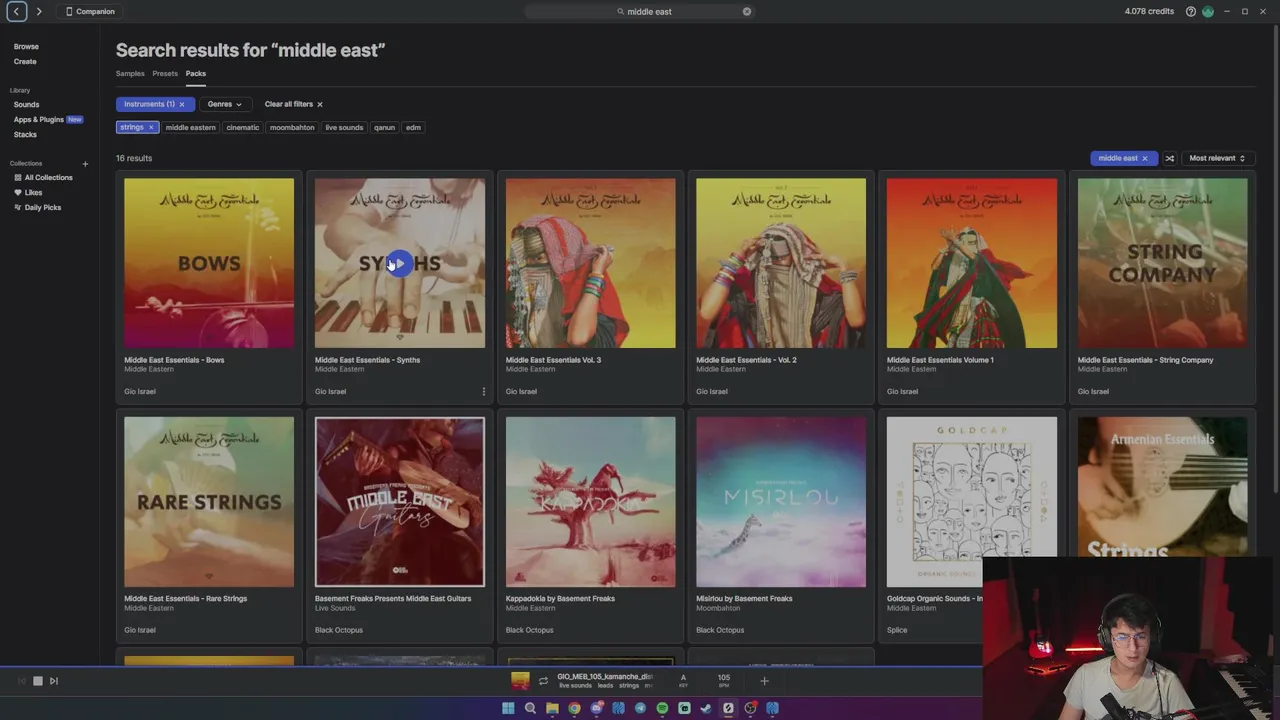Open the Rare Strings pack cover
The height and width of the screenshot is (720, 1280).
[x=209, y=502]
